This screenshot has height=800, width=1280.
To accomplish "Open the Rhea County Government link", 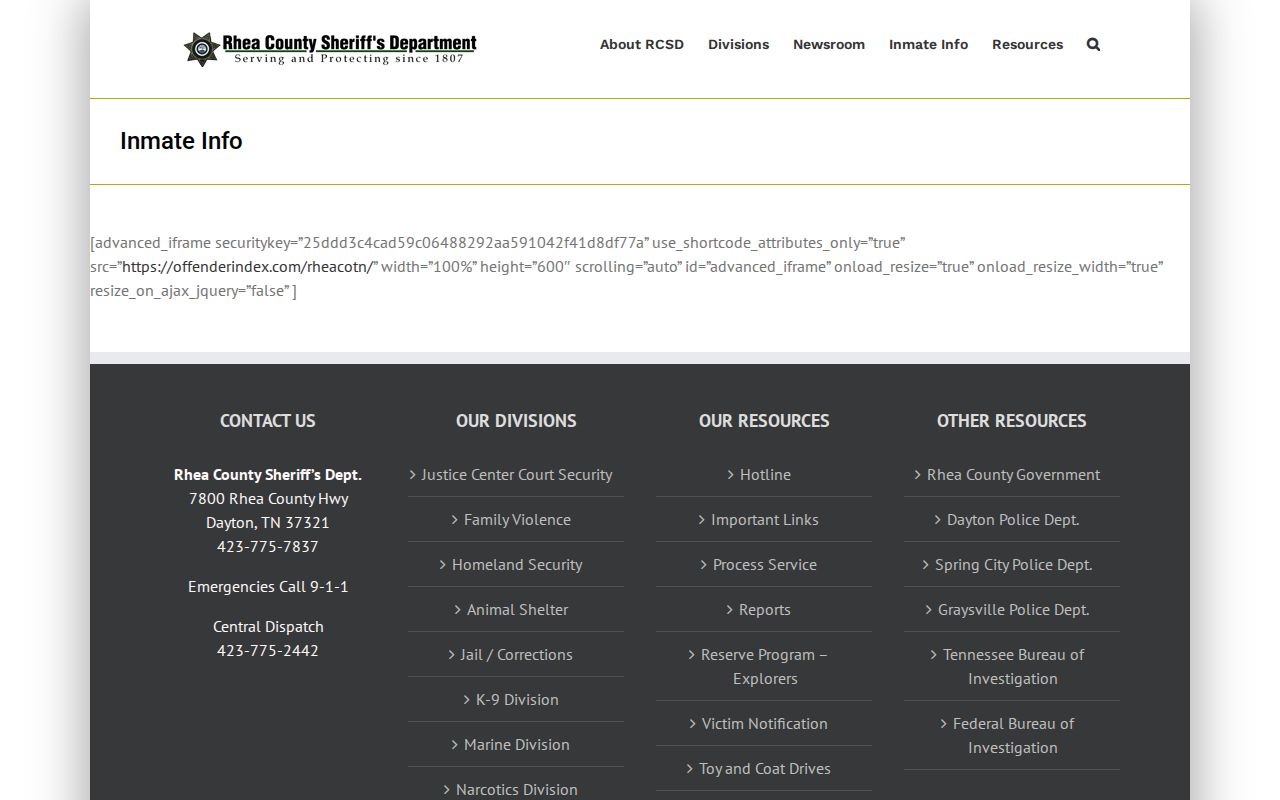I will (1013, 475).
